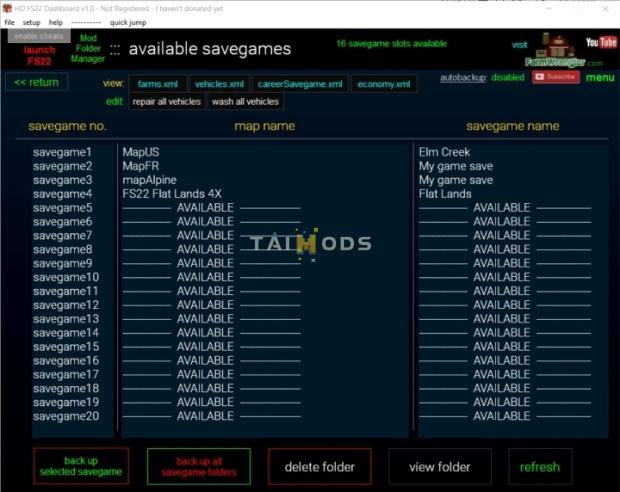Select savegame6 slot
This screenshot has width=620, height=492.
[62, 221]
